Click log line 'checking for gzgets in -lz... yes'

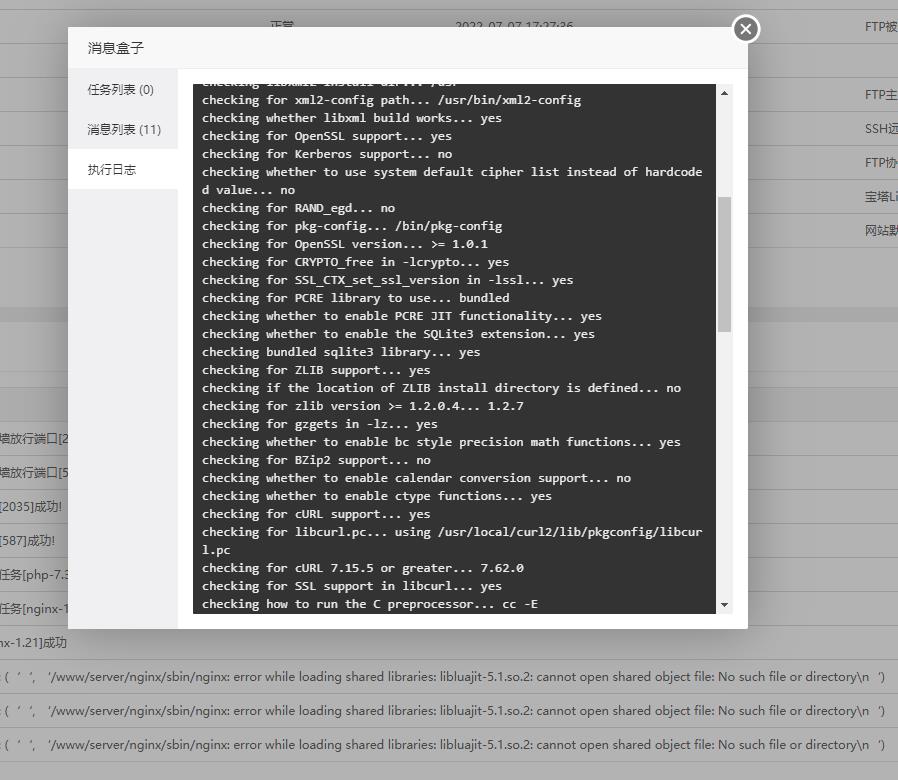point(320,424)
